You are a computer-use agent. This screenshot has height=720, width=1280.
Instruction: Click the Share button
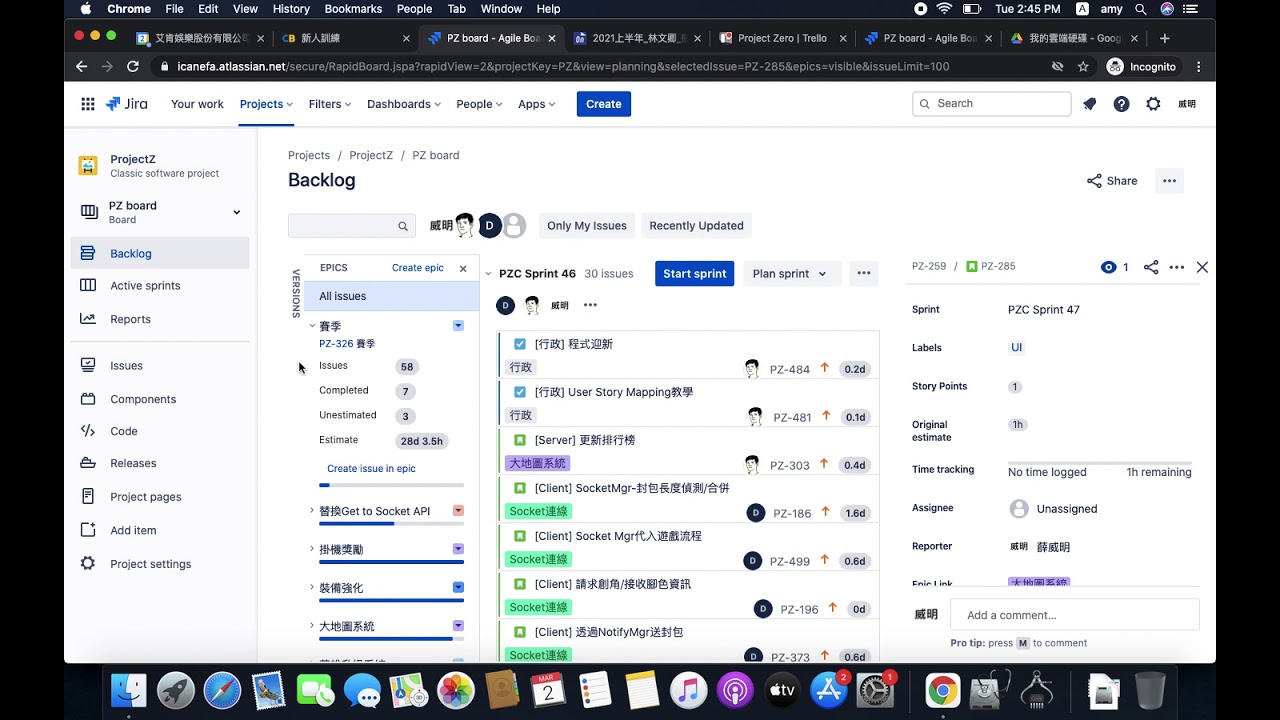coord(1112,181)
